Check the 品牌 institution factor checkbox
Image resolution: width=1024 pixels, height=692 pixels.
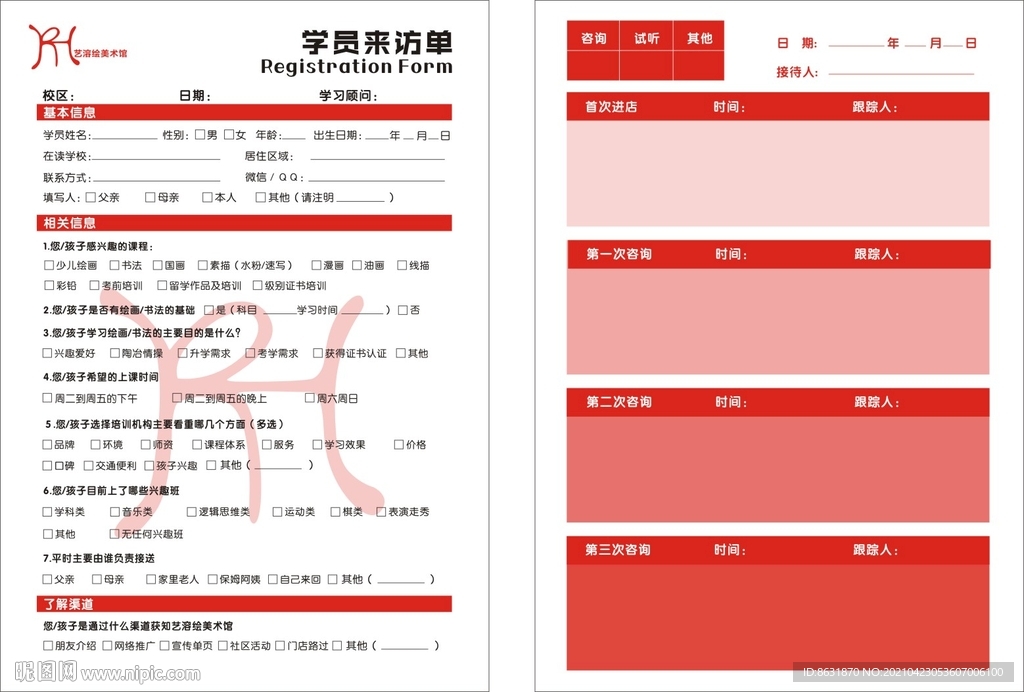click(x=47, y=444)
